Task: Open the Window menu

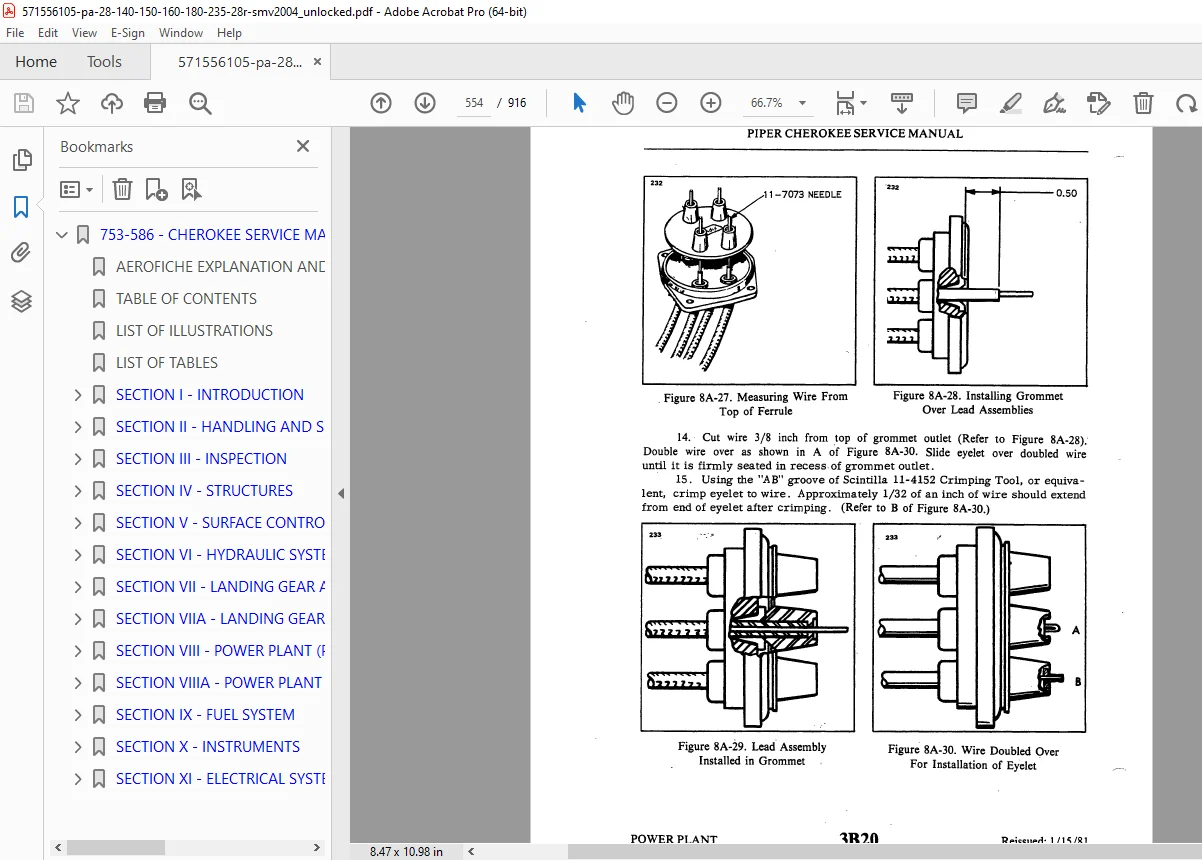Action: click(180, 33)
